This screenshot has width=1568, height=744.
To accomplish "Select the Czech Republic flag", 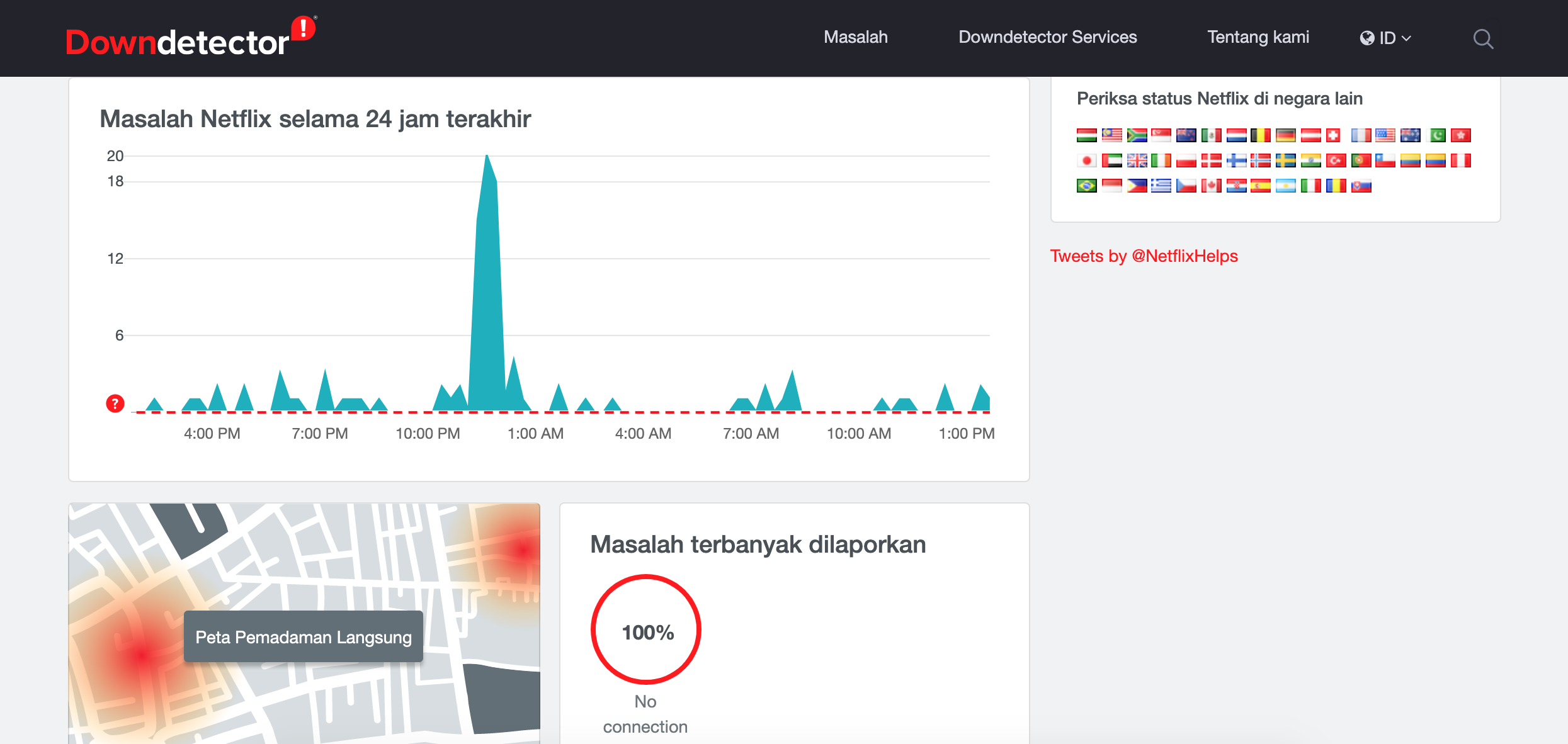I will 1186,186.
